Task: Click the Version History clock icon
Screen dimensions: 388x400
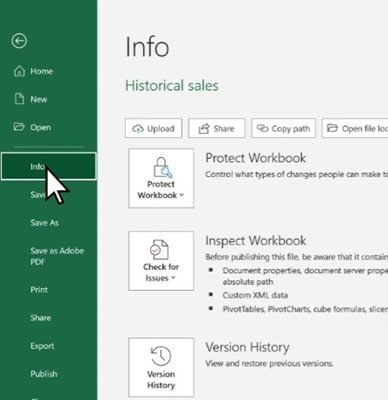Action: click(161, 356)
